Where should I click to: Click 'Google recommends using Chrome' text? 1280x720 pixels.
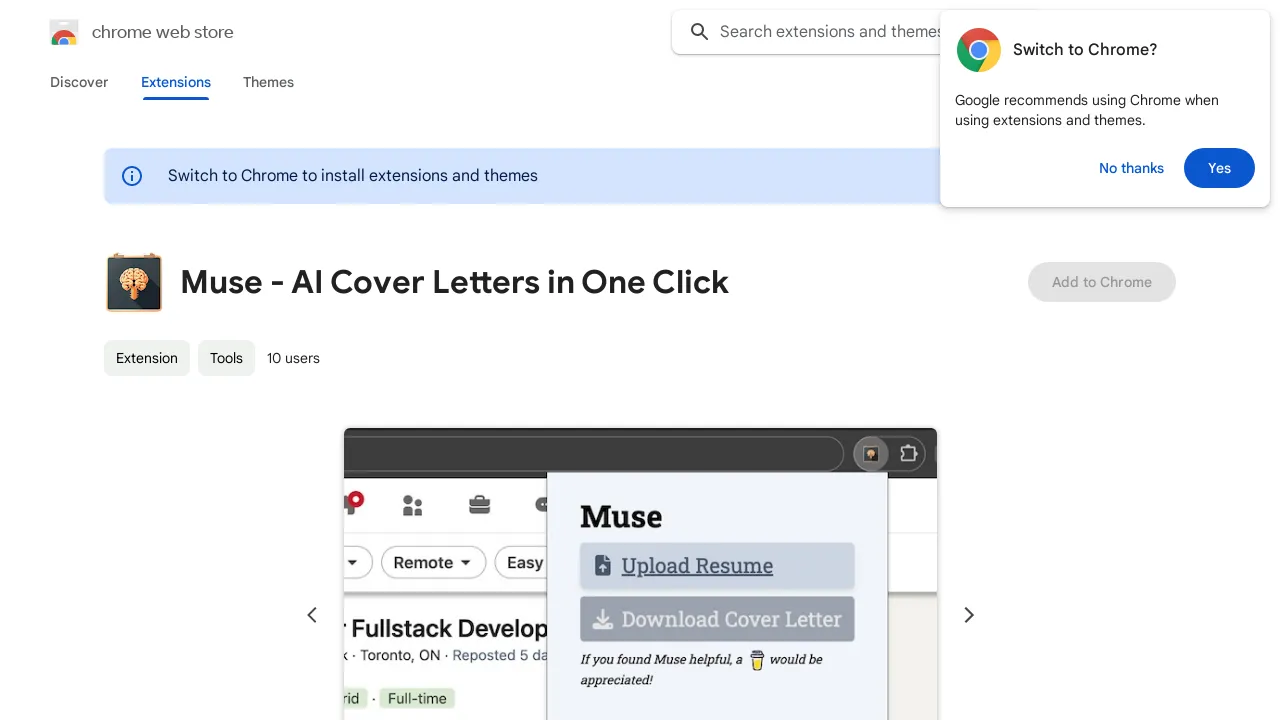coord(1087,110)
